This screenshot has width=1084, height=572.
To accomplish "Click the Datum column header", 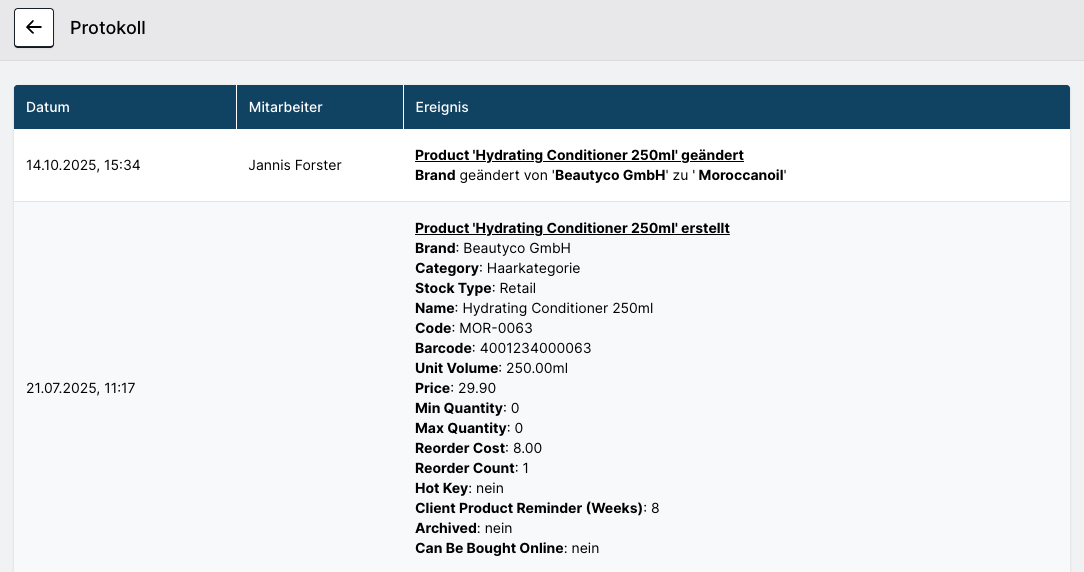I will pos(48,107).
